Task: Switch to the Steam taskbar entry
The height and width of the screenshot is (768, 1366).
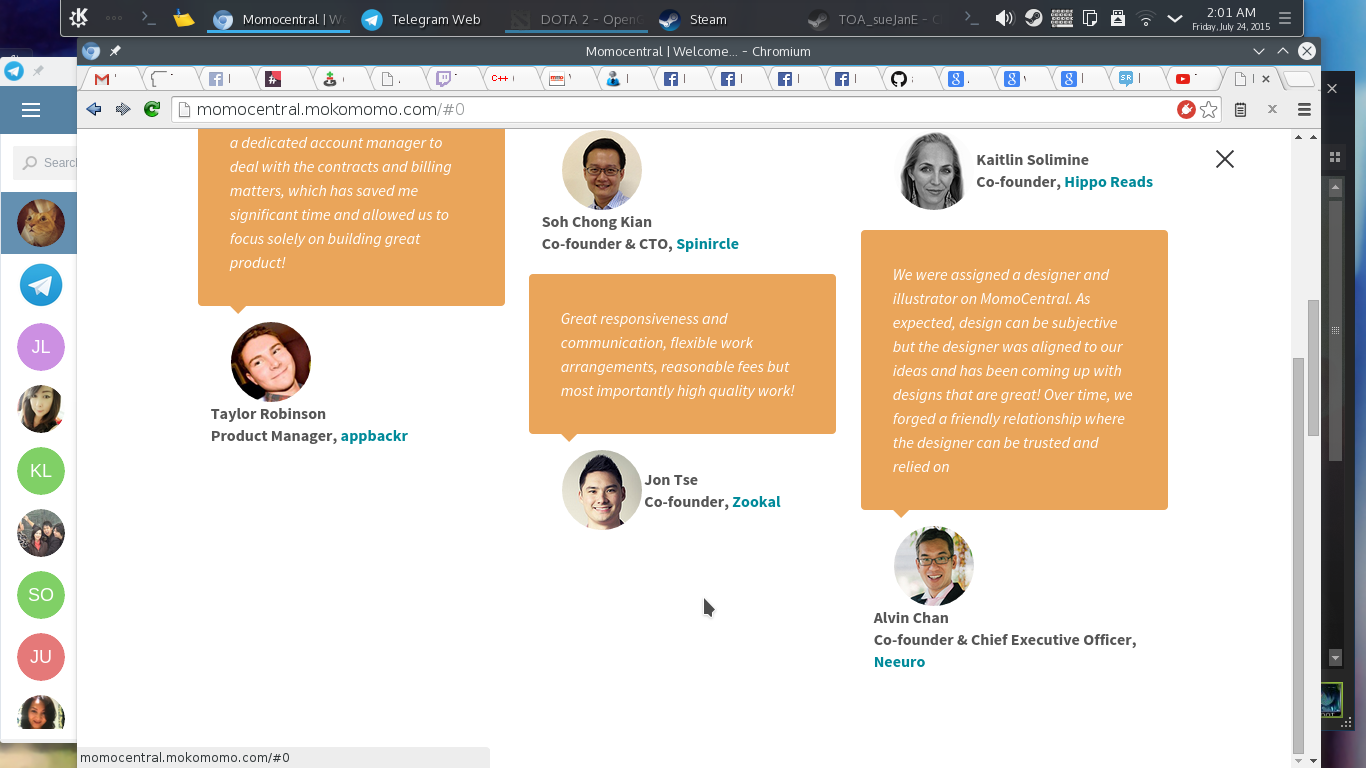Action: [x=693, y=19]
